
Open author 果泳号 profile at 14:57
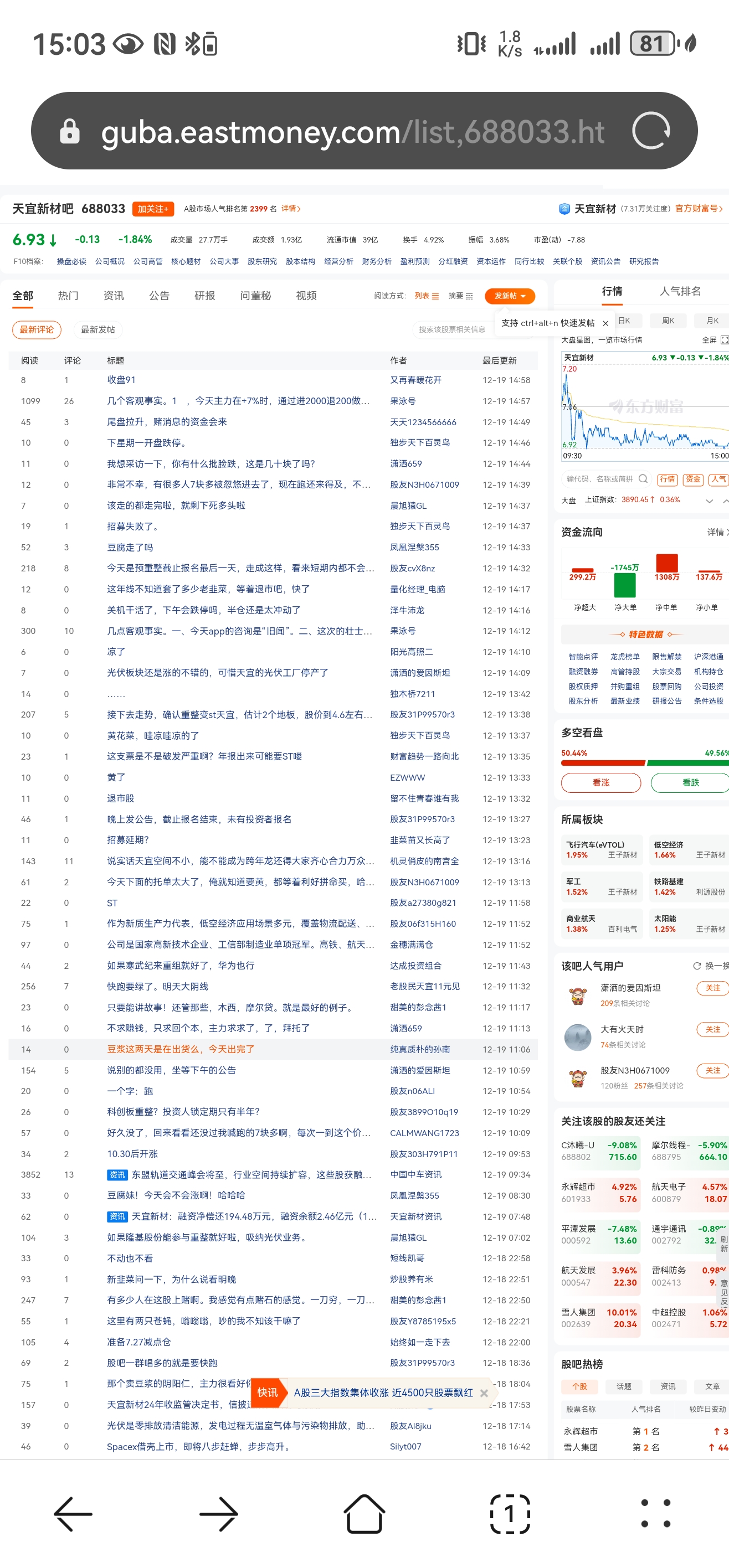coord(403,401)
